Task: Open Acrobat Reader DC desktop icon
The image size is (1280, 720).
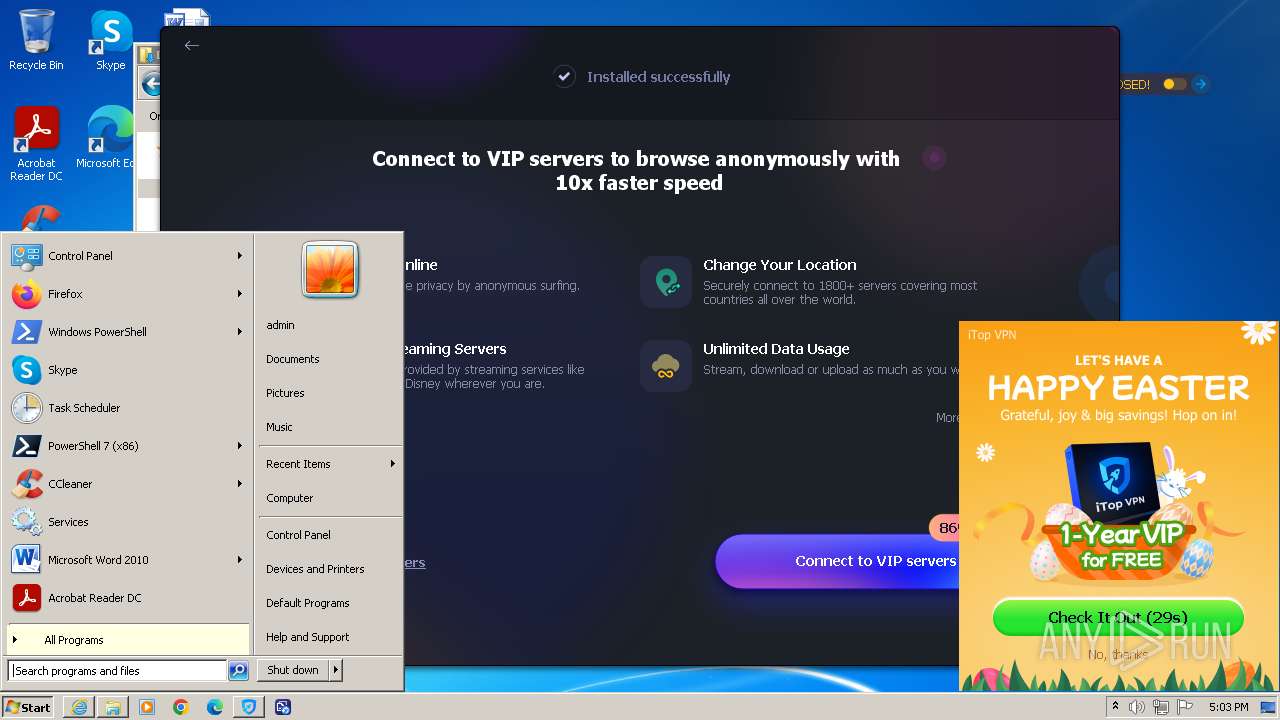Action: pyautogui.click(x=36, y=144)
